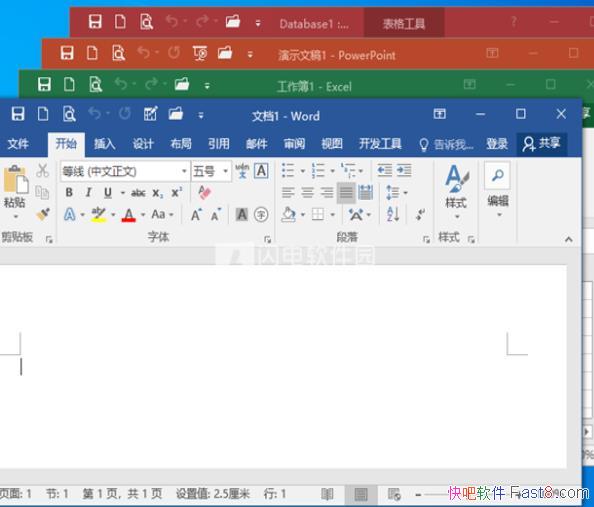
Task: Apply yellow text highlight color
Action: [98, 215]
